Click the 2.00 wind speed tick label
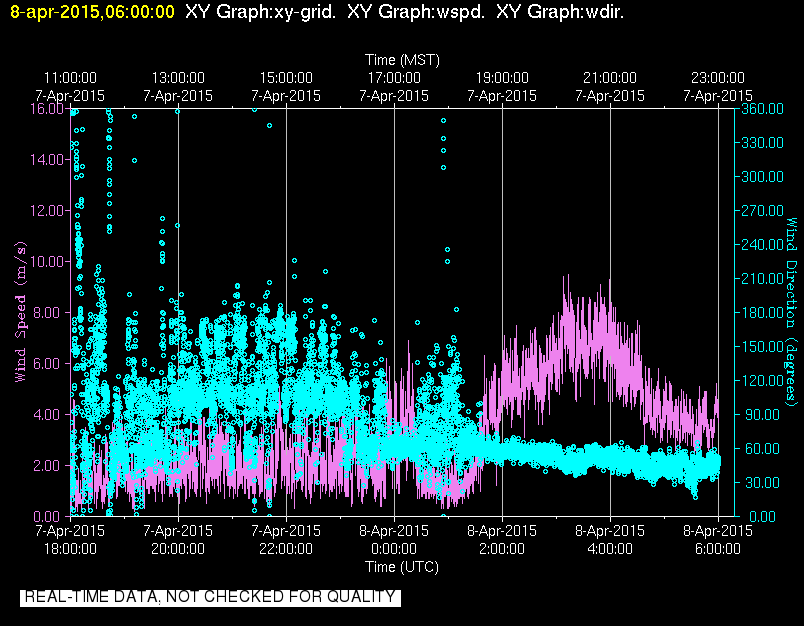 coord(49,466)
